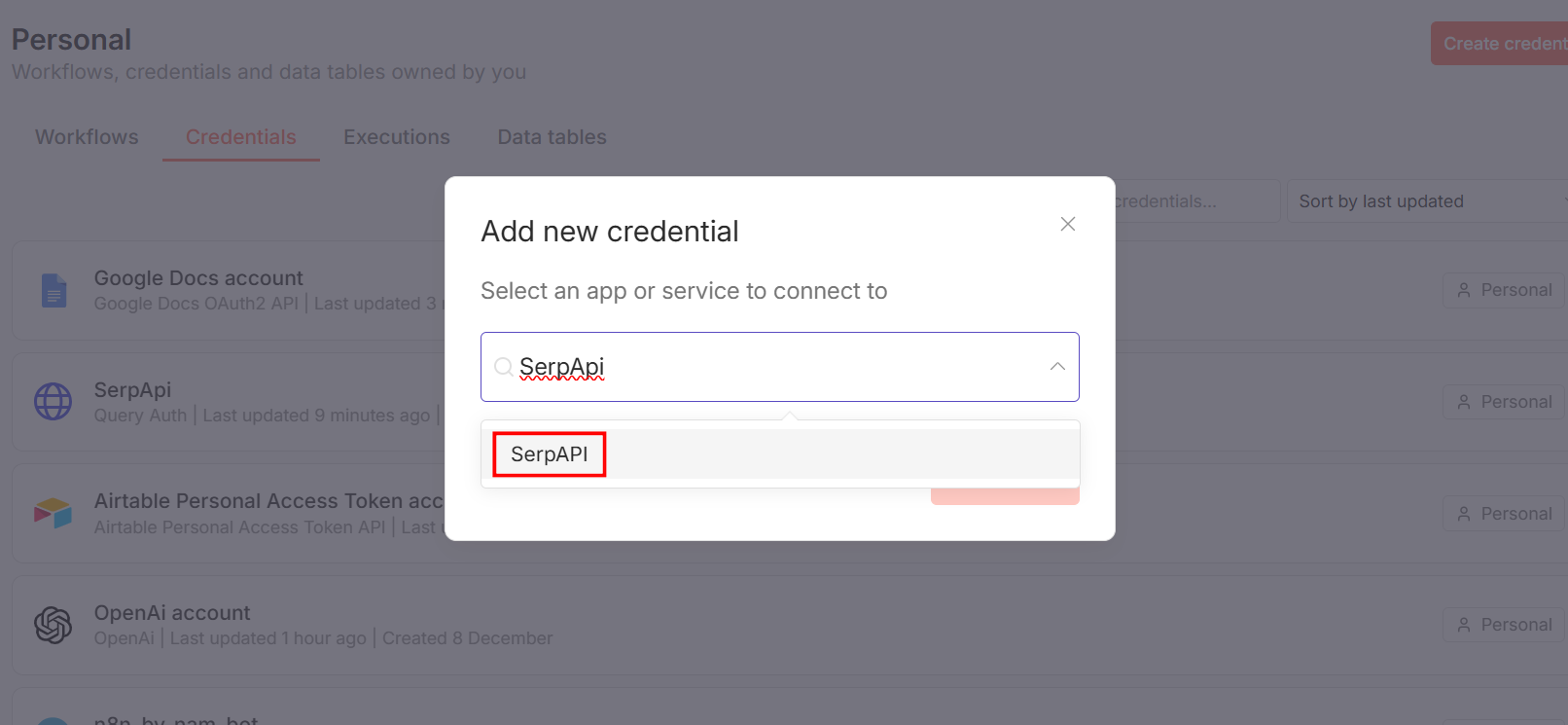Click the Airtable logo icon

pyautogui.click(x=53, y=513)
